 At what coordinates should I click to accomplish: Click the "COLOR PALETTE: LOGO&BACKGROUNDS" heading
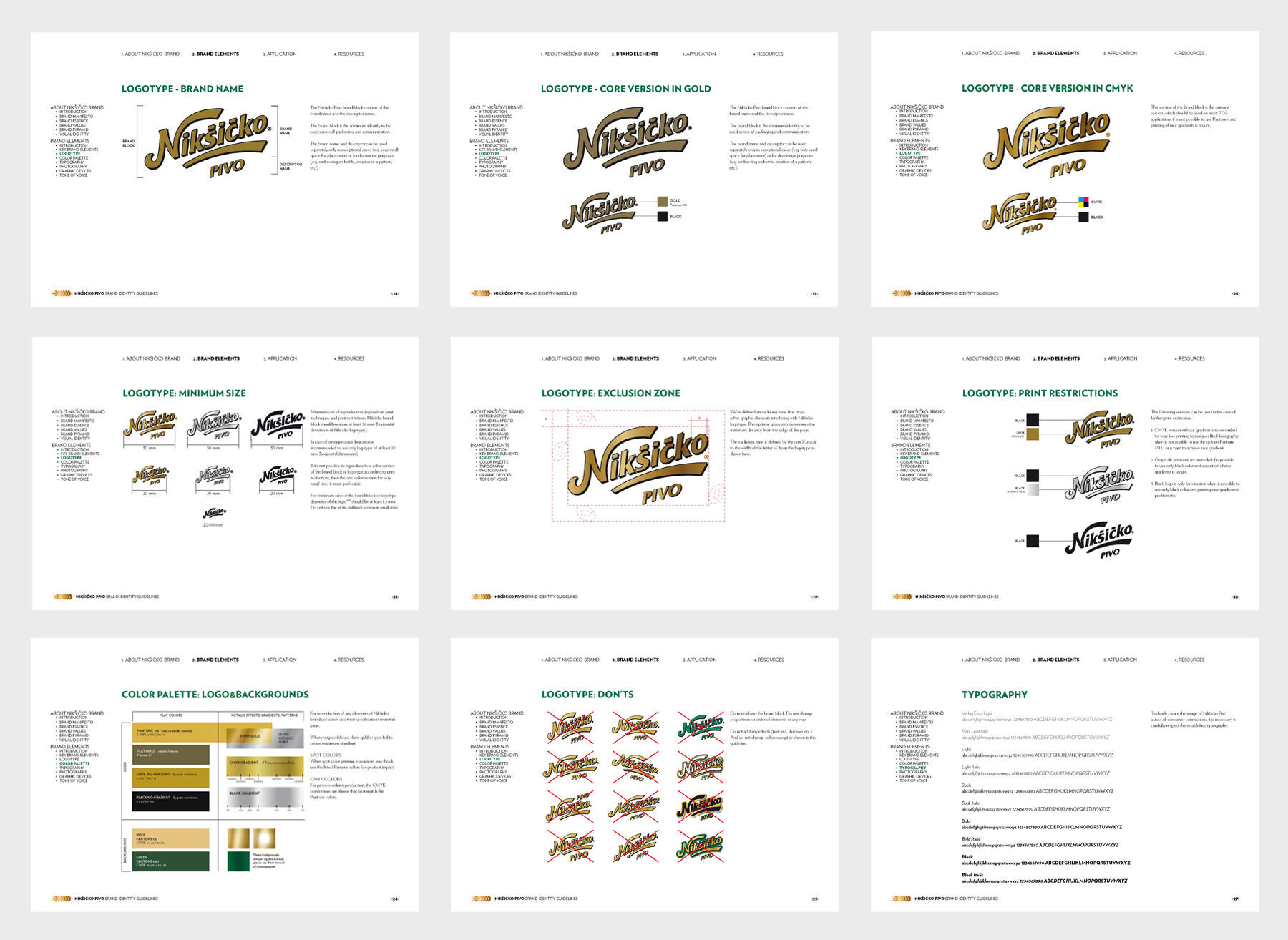click(215, 695)
